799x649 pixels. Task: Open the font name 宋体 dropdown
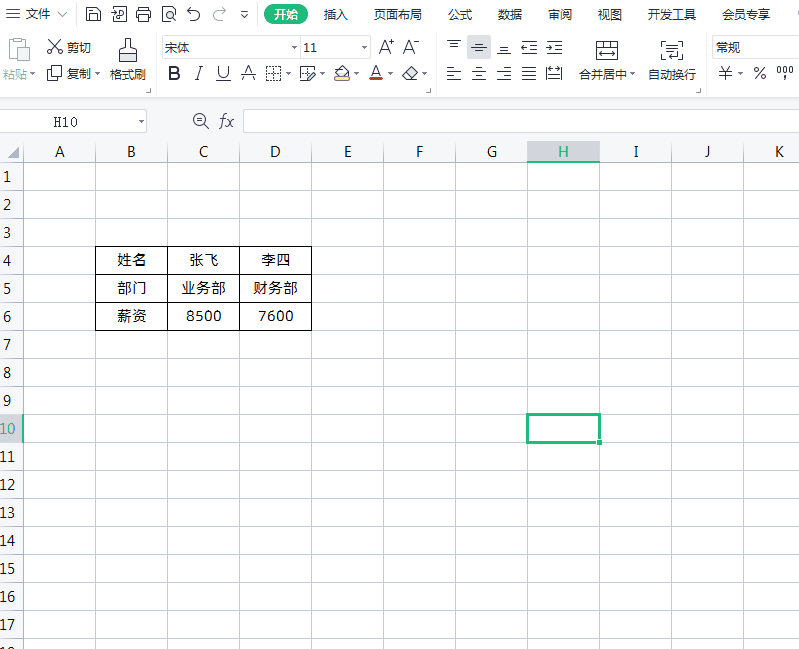coord(294,47)
